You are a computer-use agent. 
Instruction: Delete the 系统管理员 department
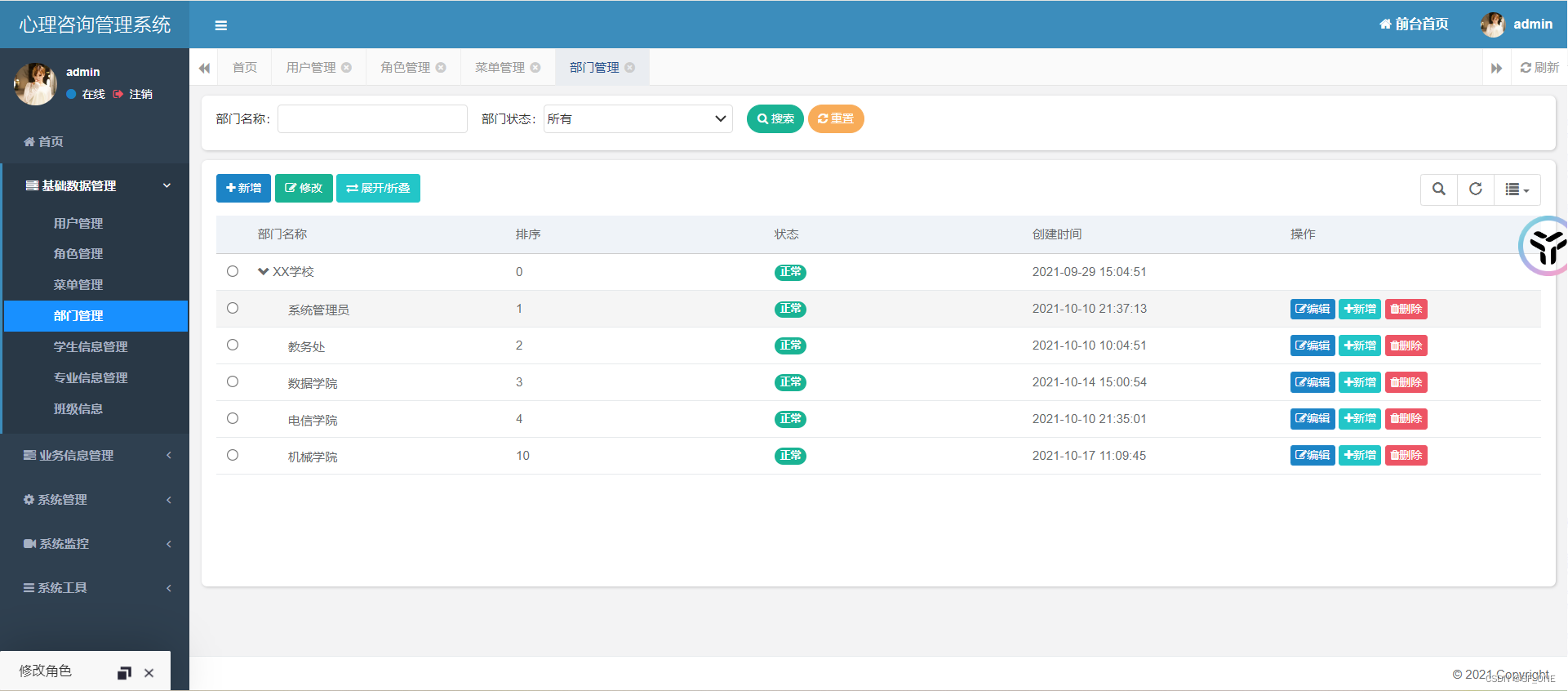[1406, 309]
